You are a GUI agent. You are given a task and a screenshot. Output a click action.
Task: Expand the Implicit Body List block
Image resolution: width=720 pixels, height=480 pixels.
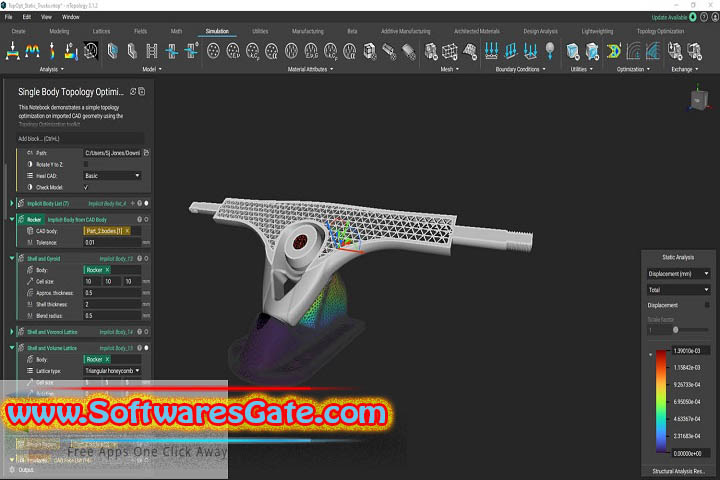12,203
